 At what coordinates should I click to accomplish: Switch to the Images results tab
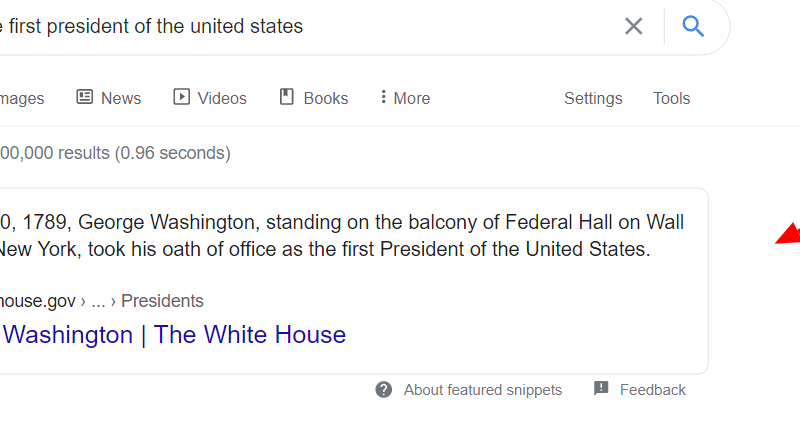pos(22,98)
